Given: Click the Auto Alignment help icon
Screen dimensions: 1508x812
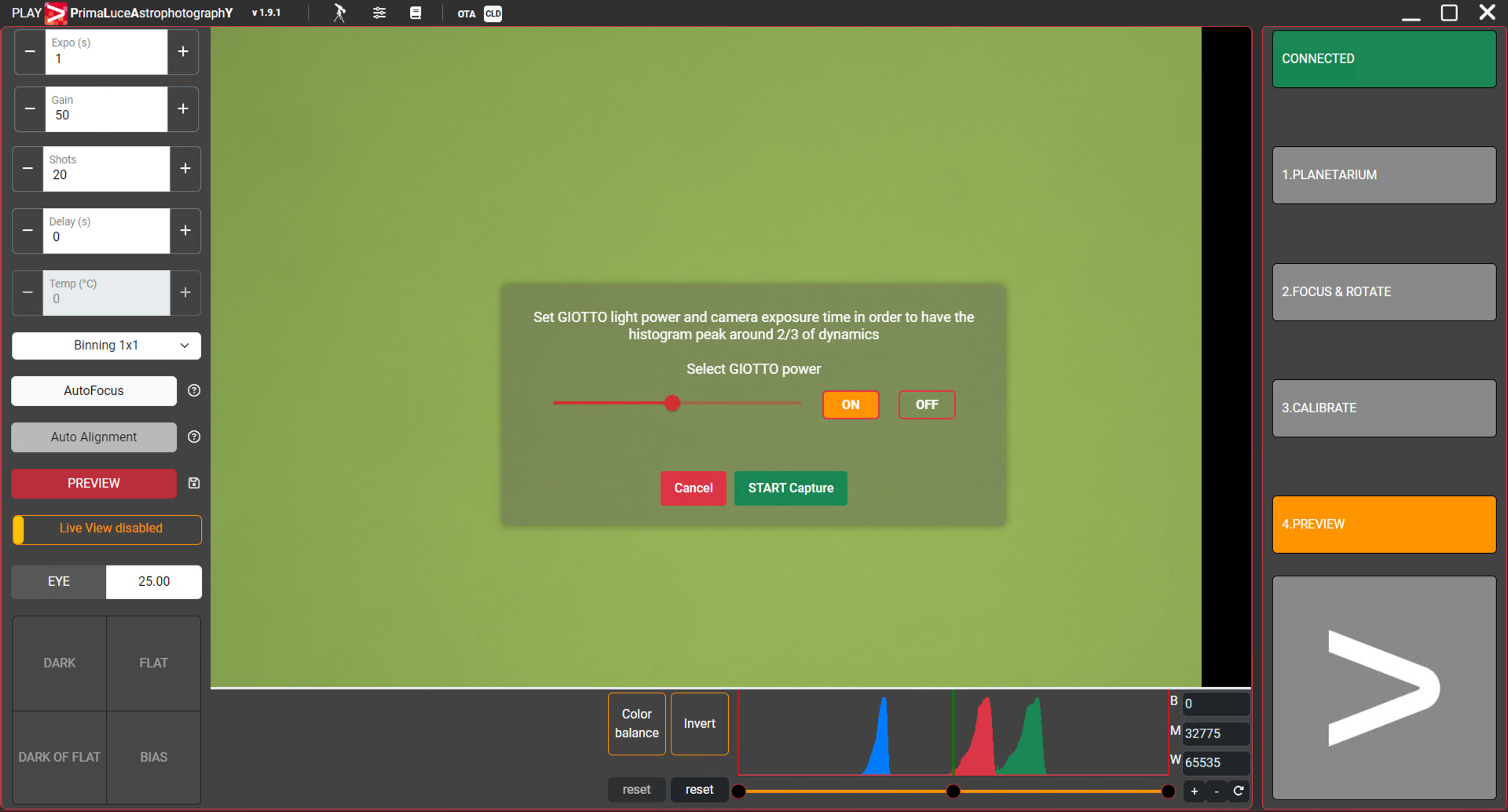Looking at the screenshot, I should [194, 437].
